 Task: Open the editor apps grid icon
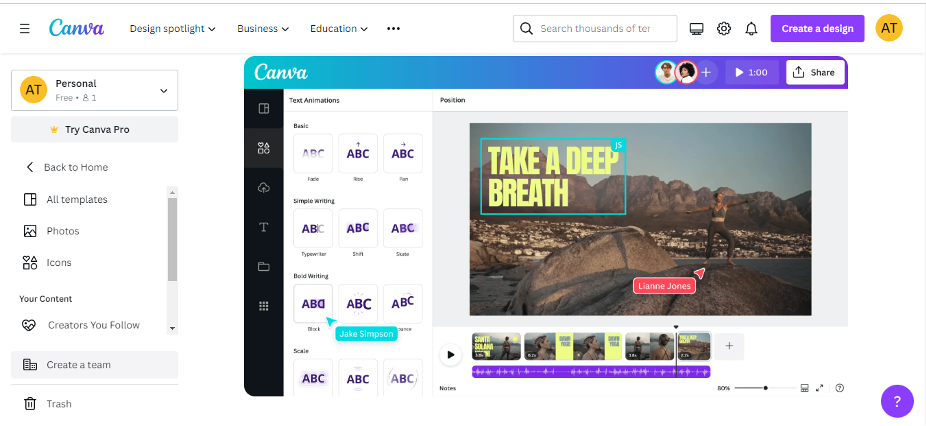[x=264, y=305]
